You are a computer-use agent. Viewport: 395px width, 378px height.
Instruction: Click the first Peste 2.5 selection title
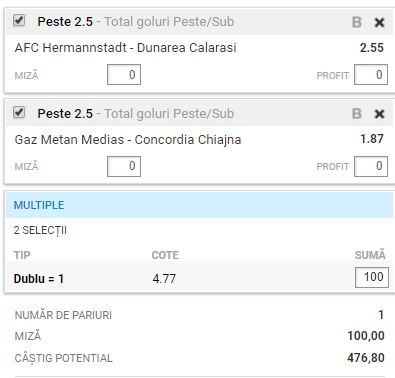click(65, 22)
